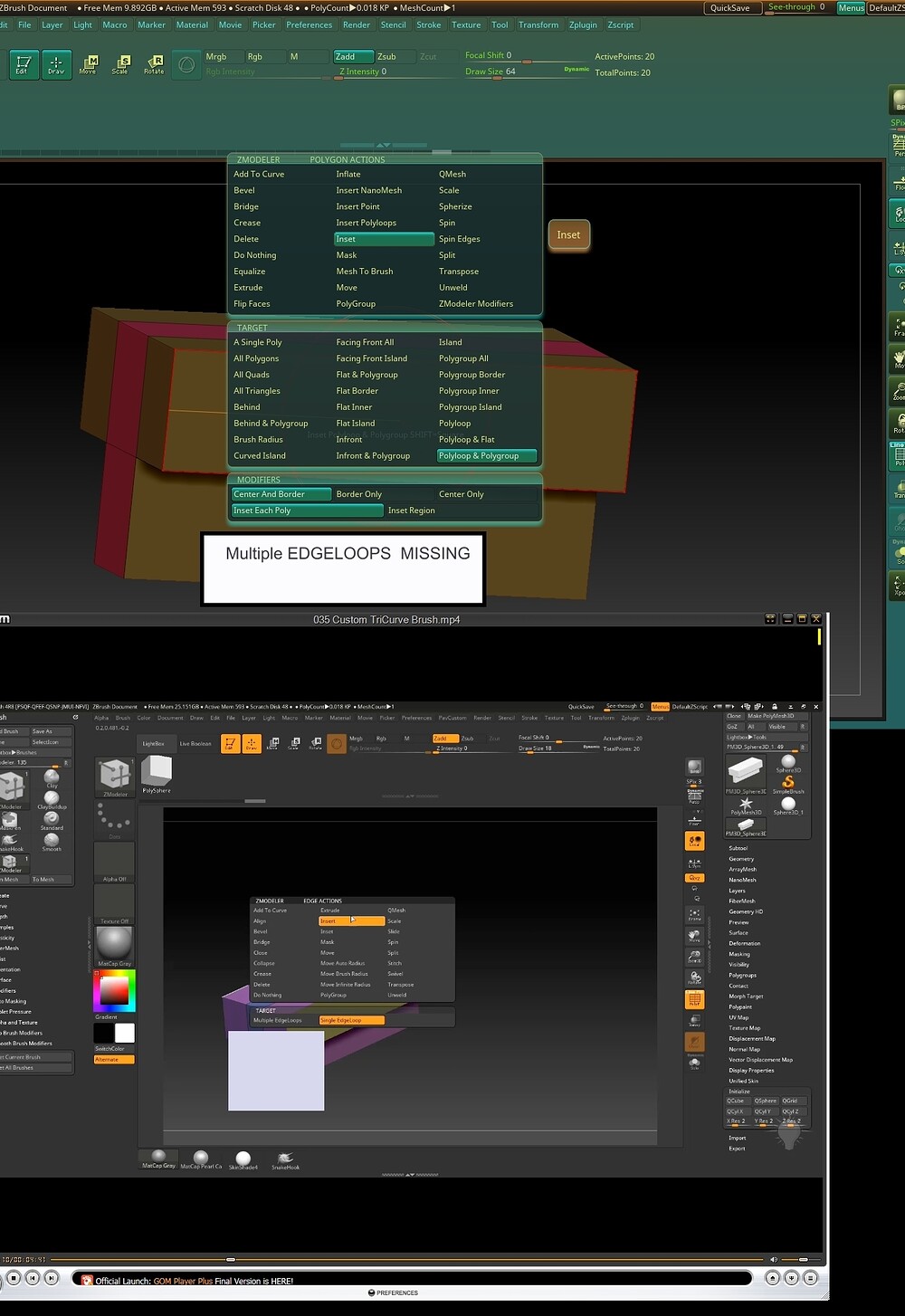Toggle Menus button in top title bar
The height and width of the screenshot is (1316, 905).
tap(851, 7)
